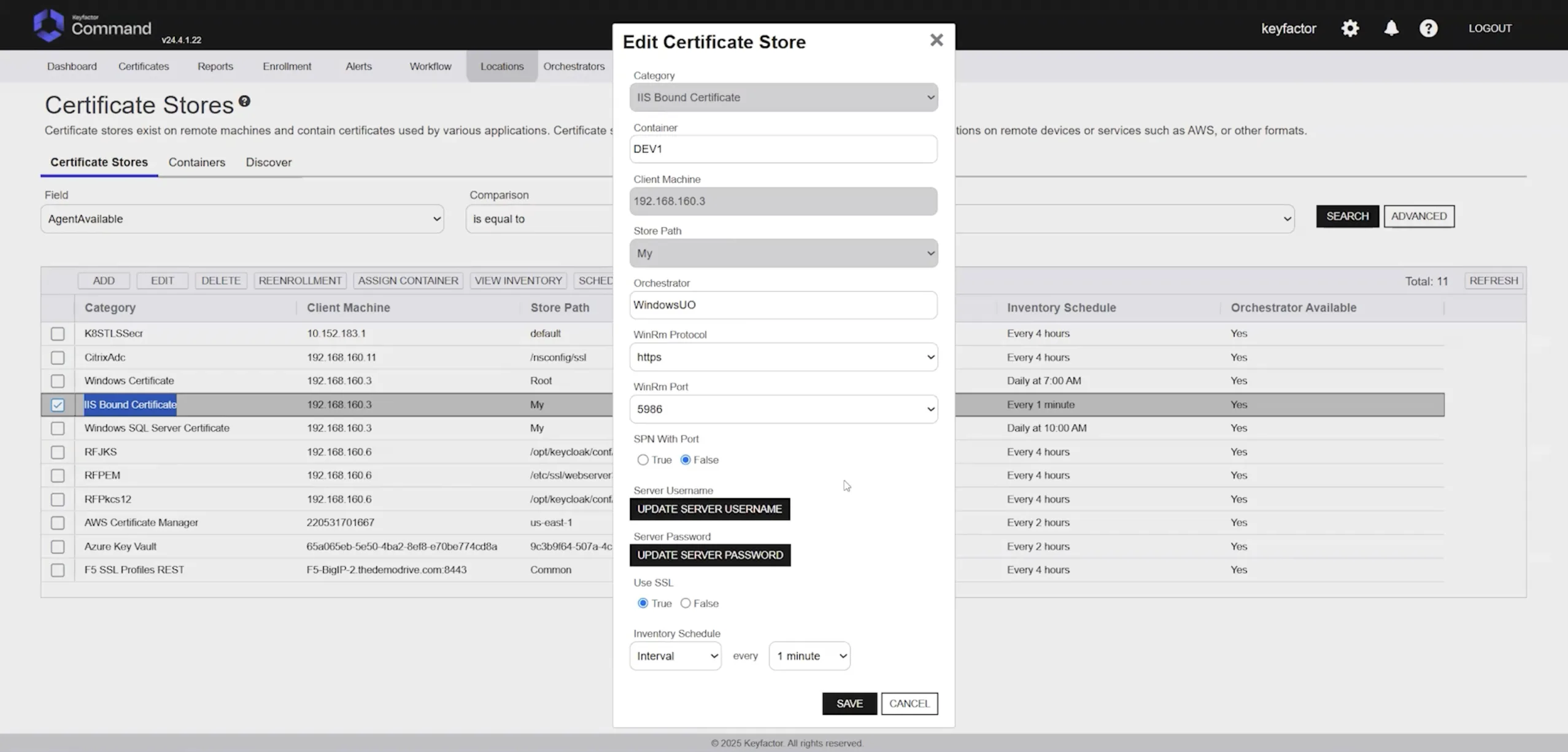Select False for Use SSL
This screenshot has height=752, width=1568.
click(686, 603)
